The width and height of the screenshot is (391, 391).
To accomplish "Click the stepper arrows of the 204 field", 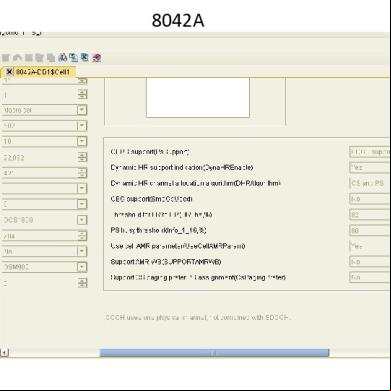I will click(x=82, y=236).
